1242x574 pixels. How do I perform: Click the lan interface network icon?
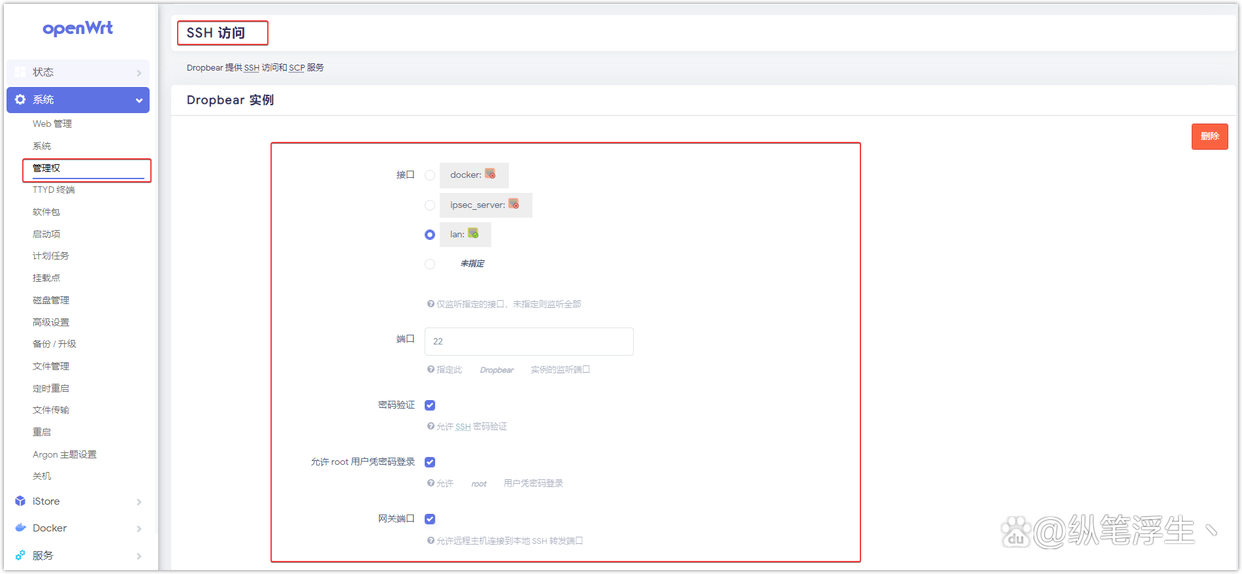473,234
